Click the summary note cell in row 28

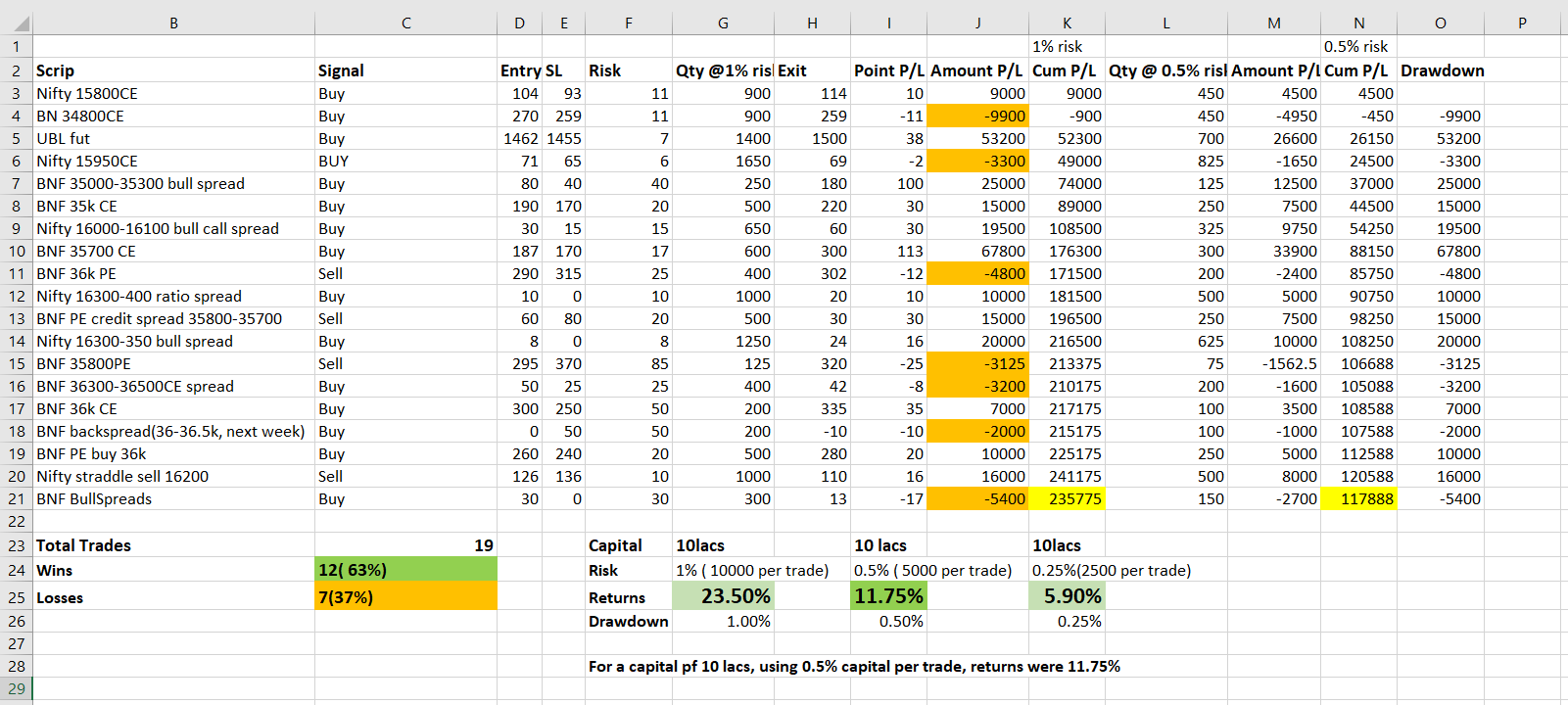click(854, 666)
